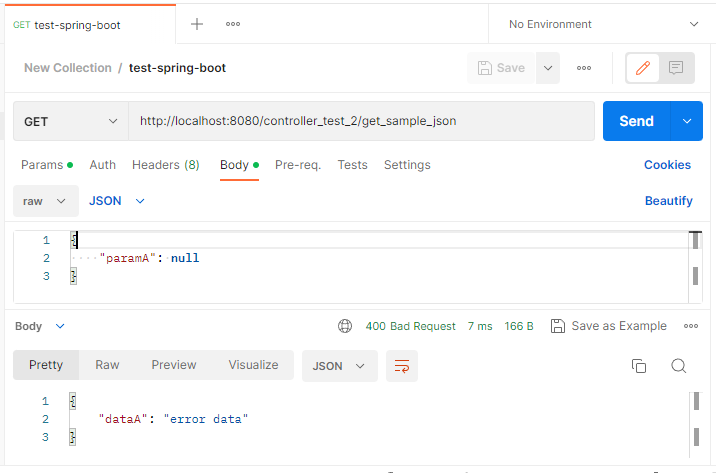Expand the GET method dropdown
Viewport: 716px width, 473px height.
[x=71, y=121]
